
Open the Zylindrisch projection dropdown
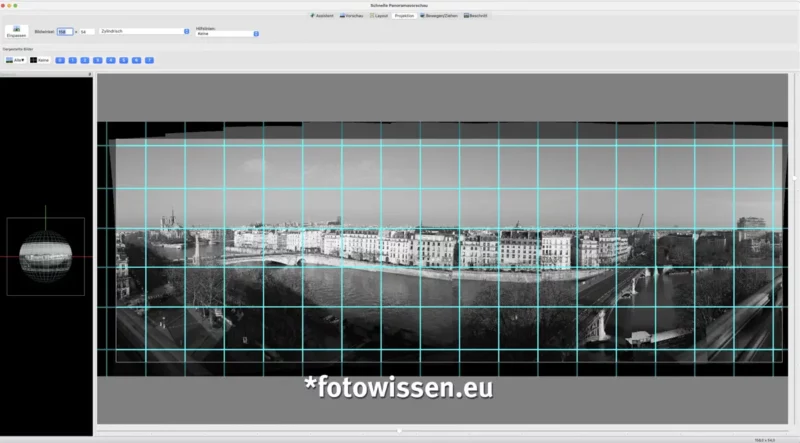[x=144, y=31]
